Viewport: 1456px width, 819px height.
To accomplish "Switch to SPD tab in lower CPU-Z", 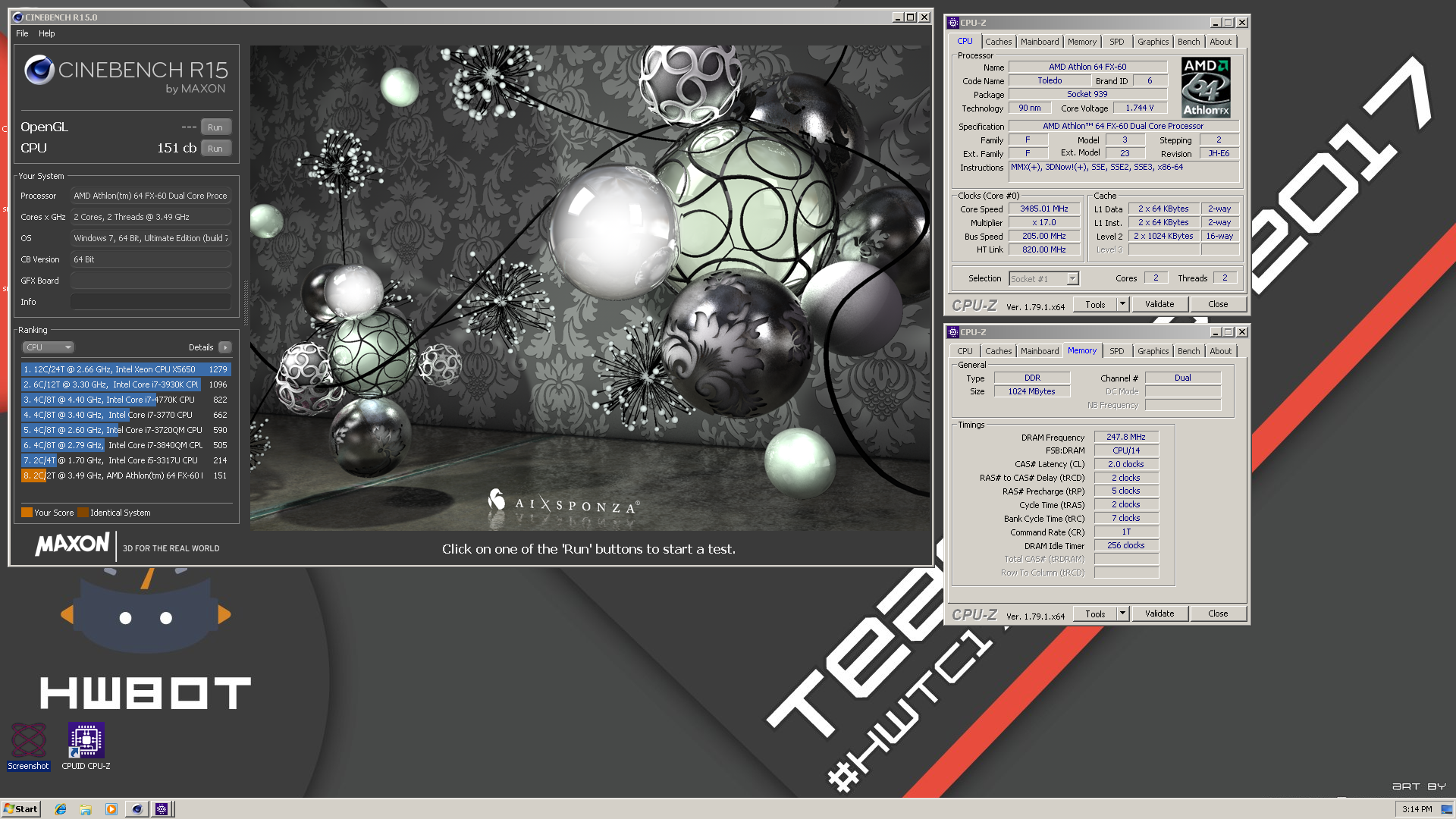I will click(x=1117, y=351).
